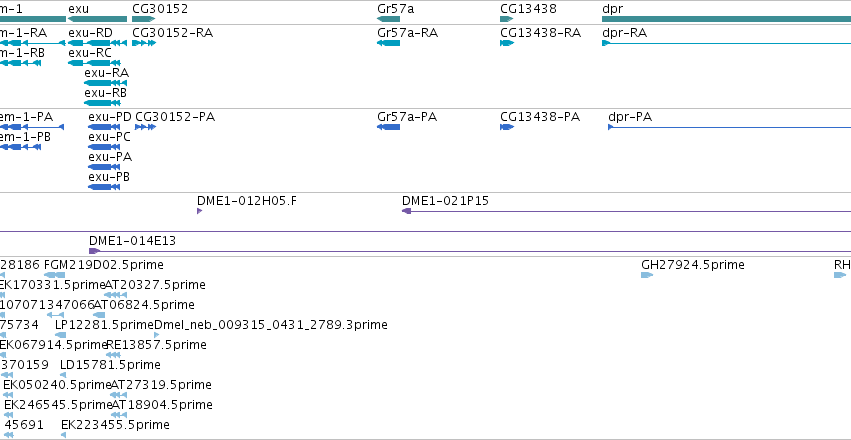Click the CG13438-RA transcript label
Image resolution: width=851 pixels, height=440 pixels.
(x=541, y=33)
